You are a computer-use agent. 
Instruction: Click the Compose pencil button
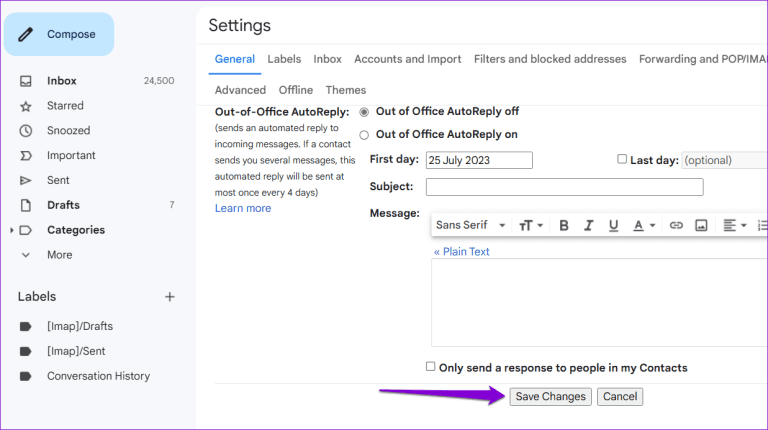58,35
